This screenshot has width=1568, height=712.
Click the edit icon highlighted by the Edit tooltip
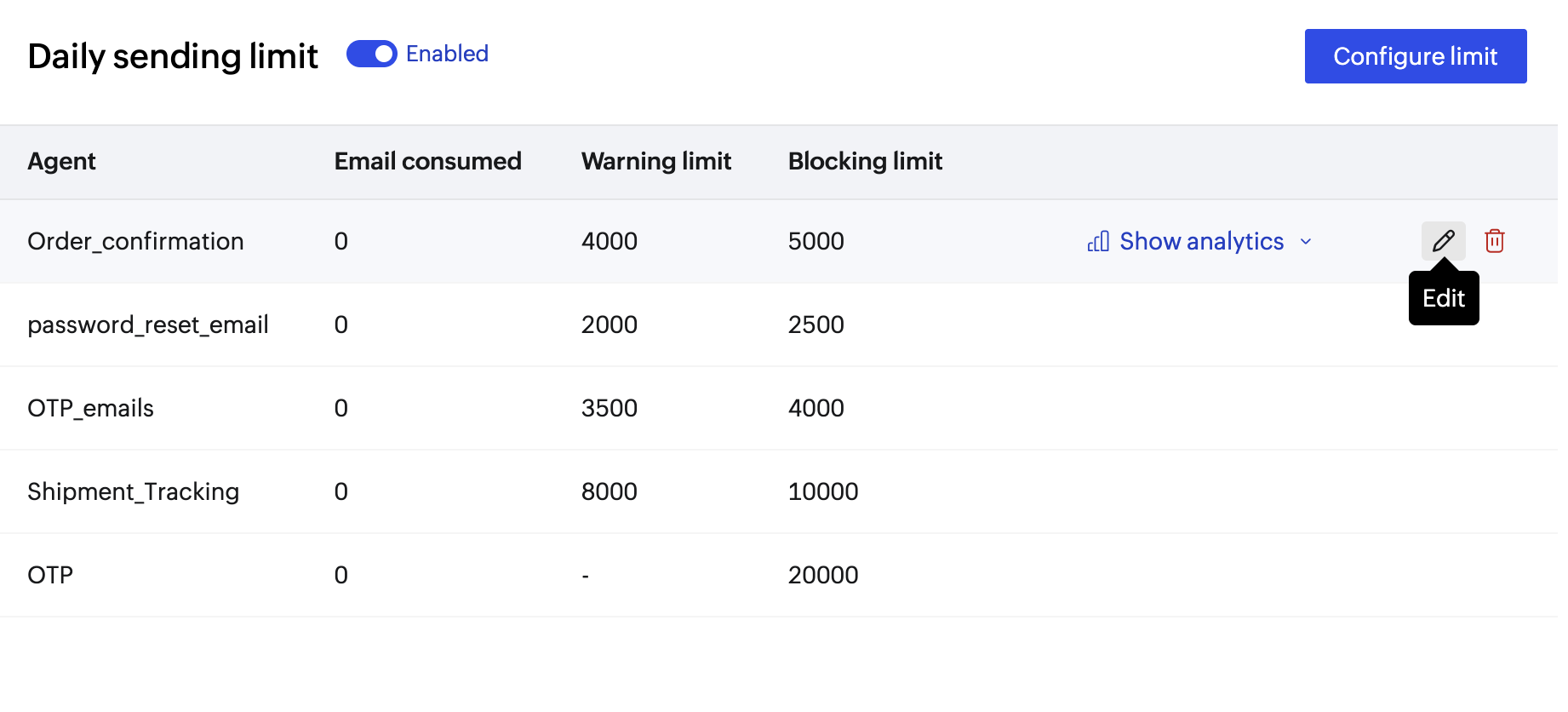[x=1444, y=241]
